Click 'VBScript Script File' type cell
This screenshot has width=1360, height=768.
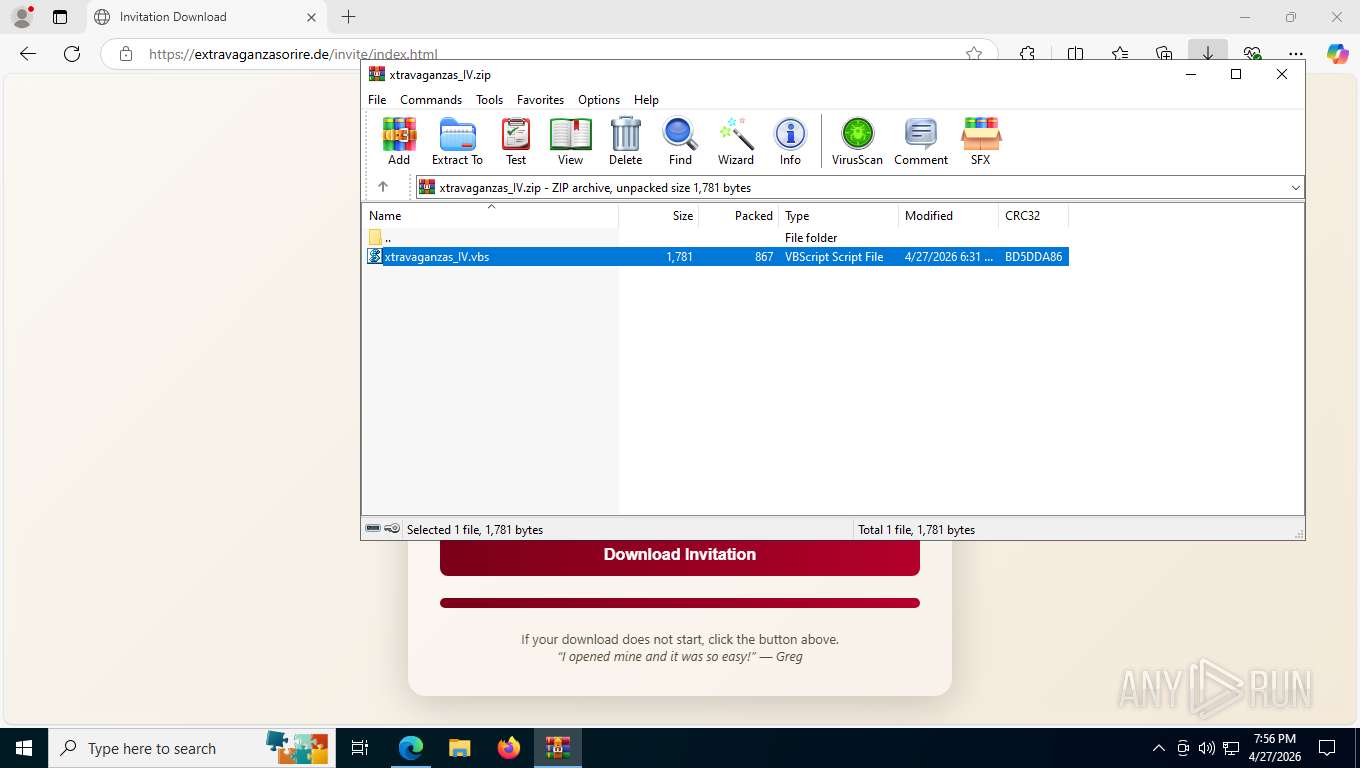[x=834, y=257]
